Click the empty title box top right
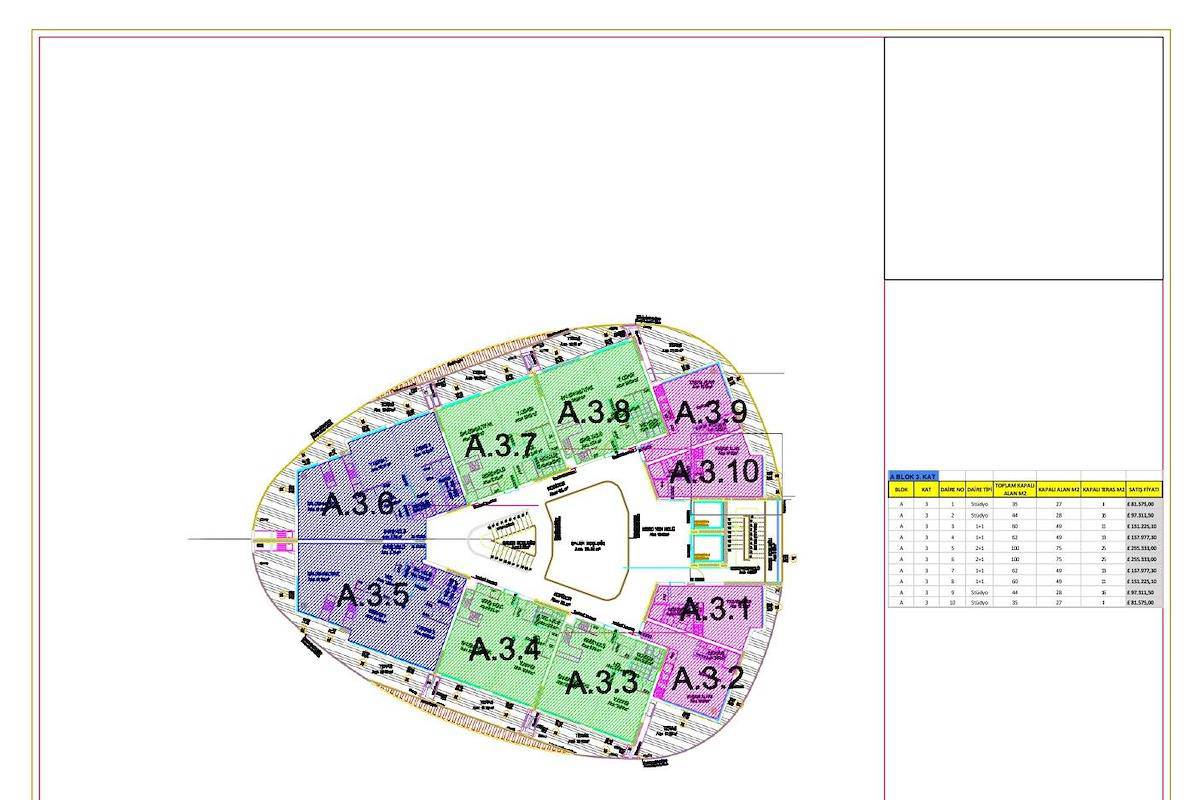This screenshot has height=800, width=1200. pos(1023,158)
